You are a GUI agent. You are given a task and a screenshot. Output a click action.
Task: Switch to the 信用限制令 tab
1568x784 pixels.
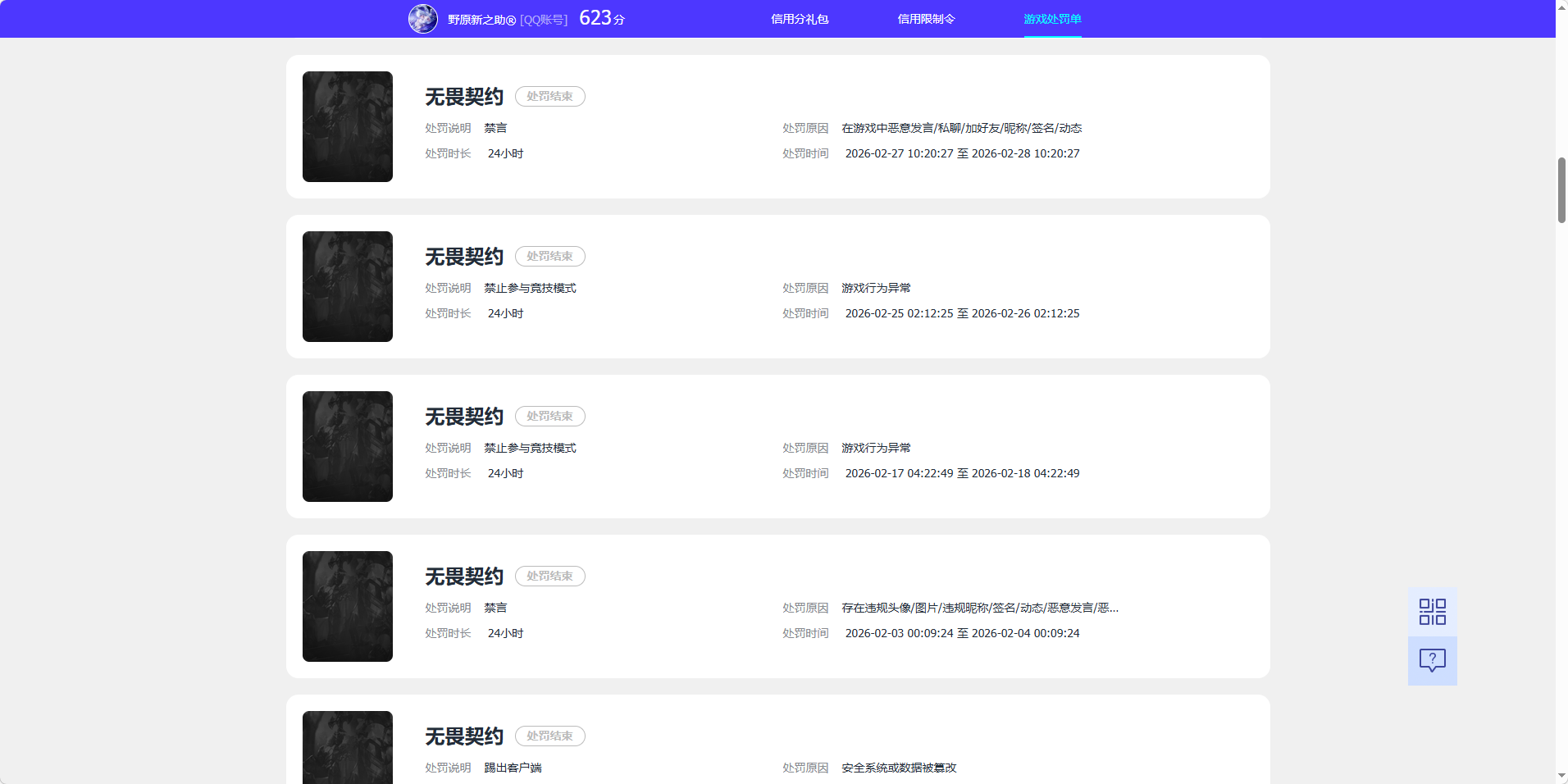927,18
